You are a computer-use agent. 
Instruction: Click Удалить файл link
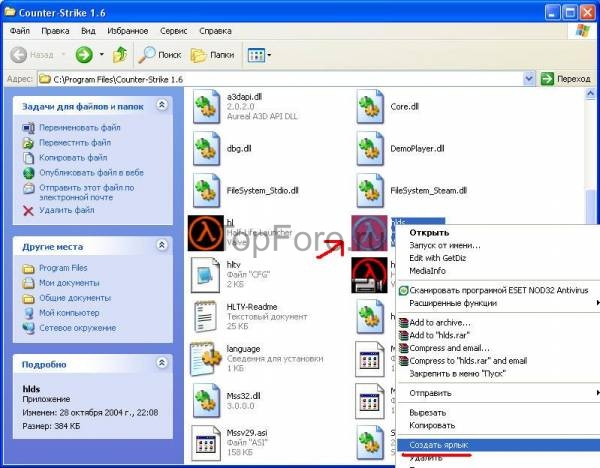(x=67, y=210)
